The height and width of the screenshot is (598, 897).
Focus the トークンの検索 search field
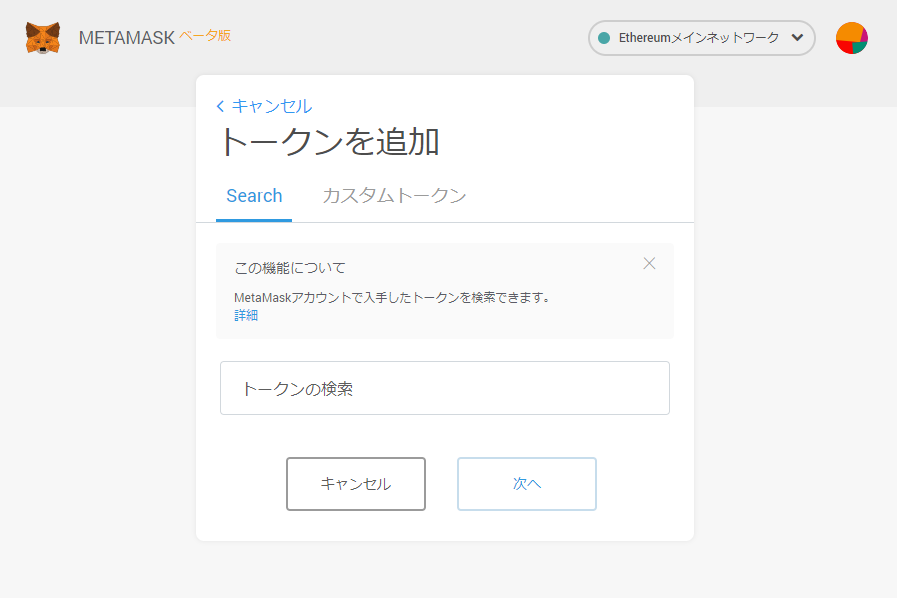tap(444, 388)
